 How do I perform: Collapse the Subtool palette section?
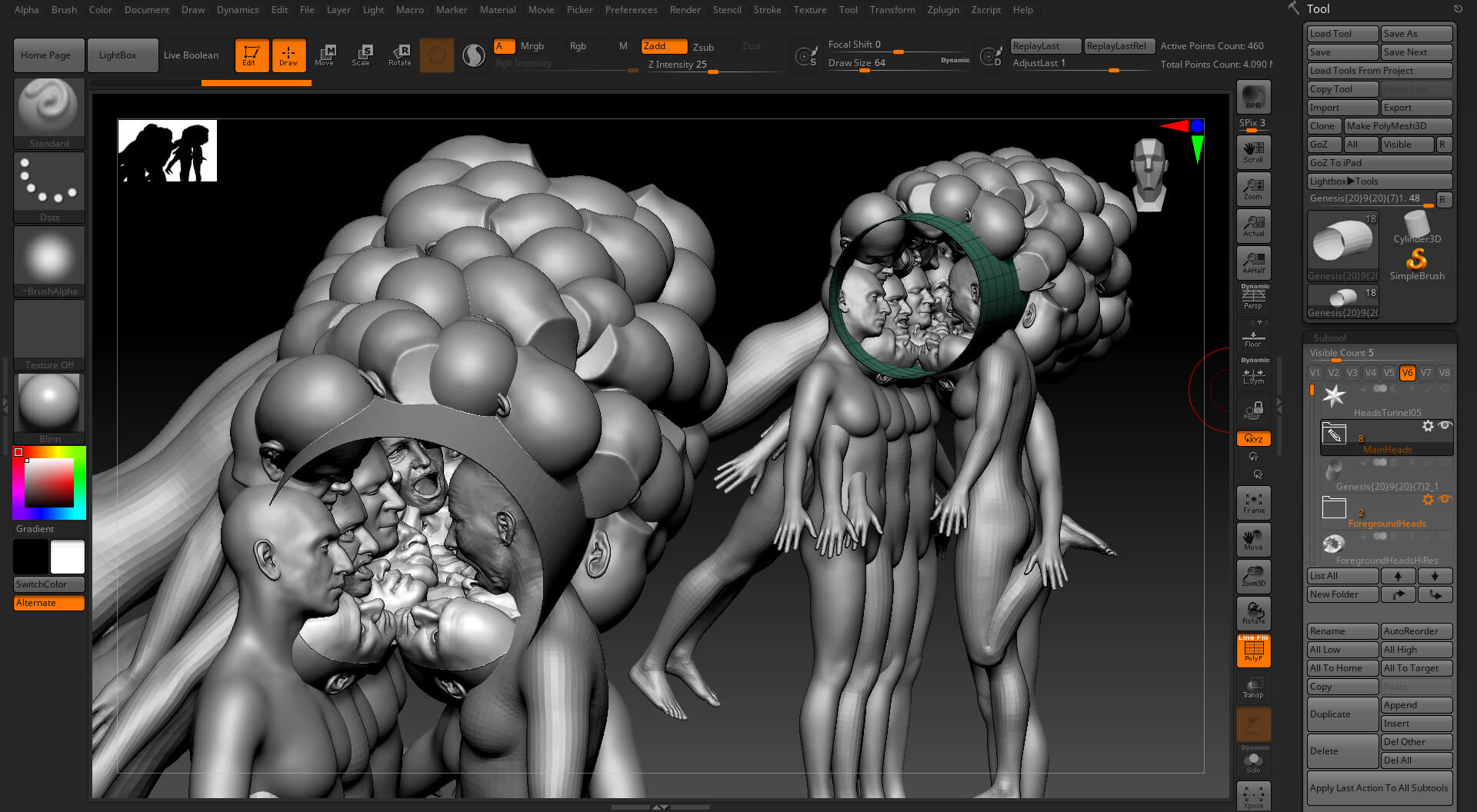(1329, 338)
